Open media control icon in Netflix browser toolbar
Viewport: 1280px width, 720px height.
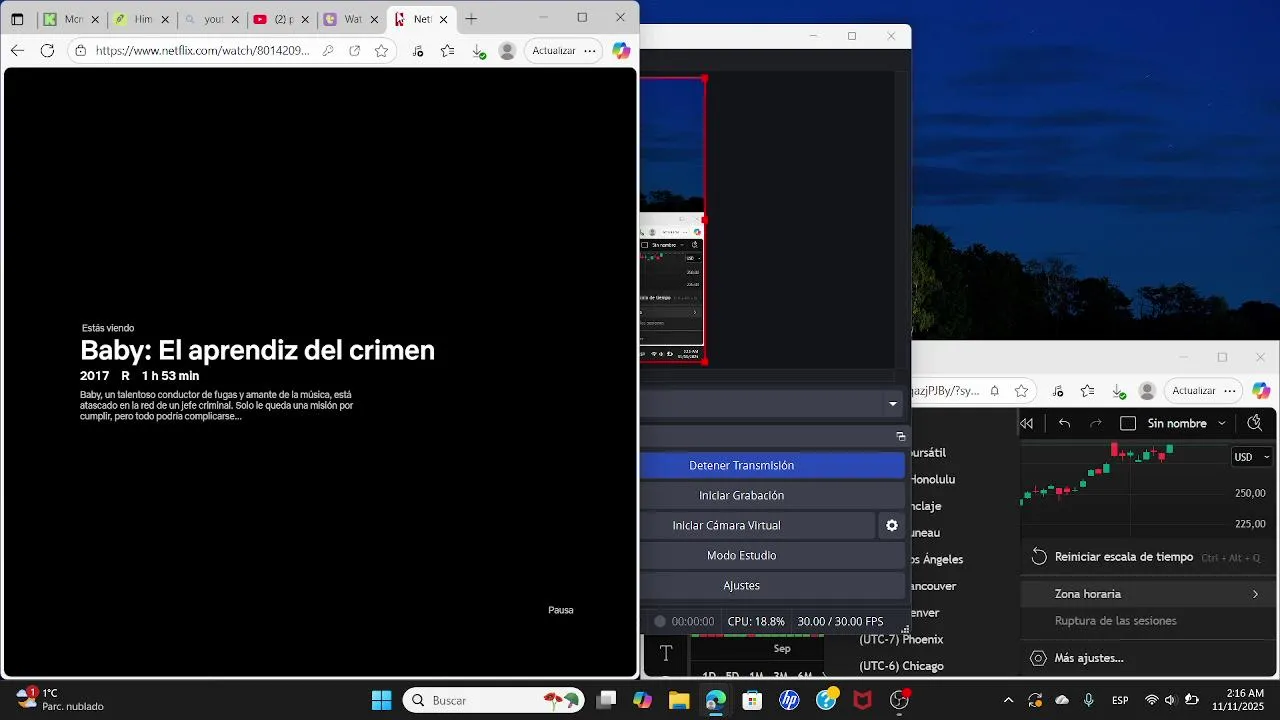[418, 50]
